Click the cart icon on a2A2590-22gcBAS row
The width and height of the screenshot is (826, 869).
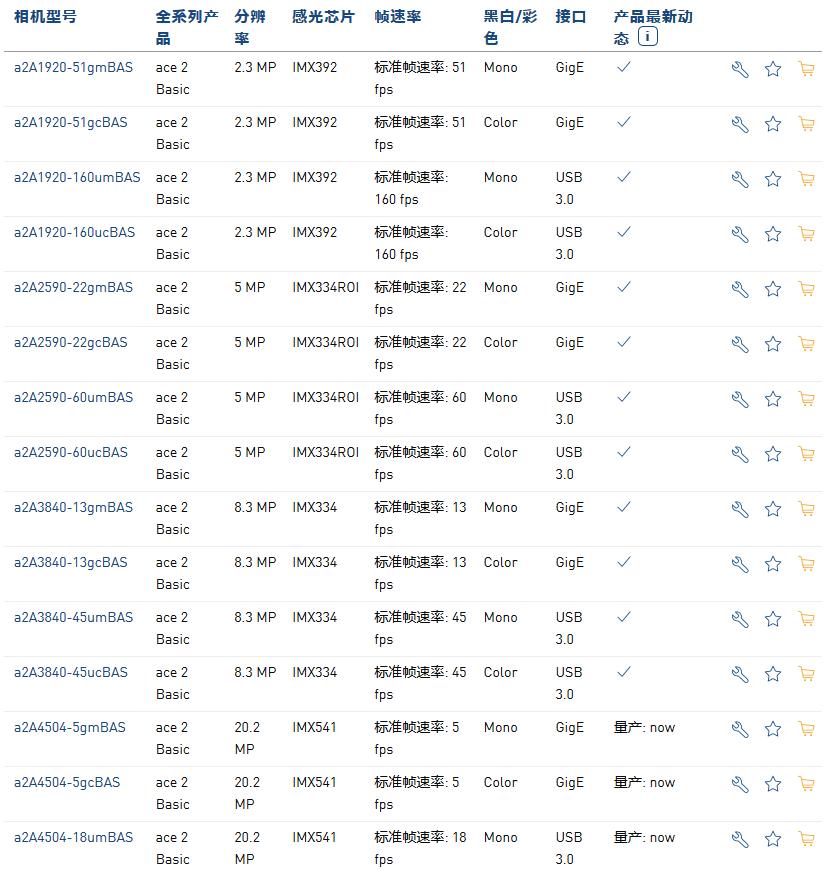tap(807, 344)
